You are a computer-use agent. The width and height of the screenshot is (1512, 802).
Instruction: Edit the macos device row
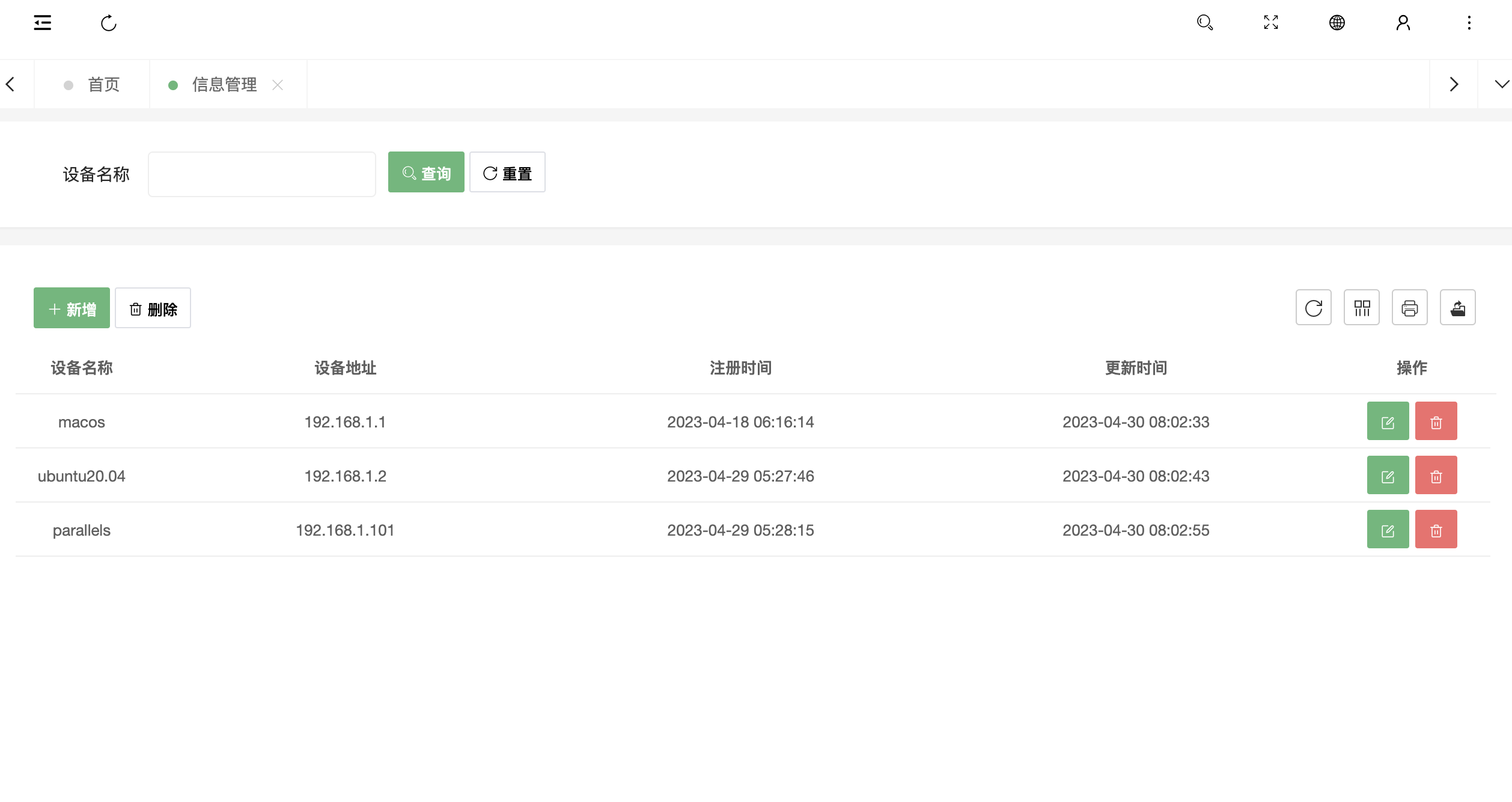point(1388,421)
